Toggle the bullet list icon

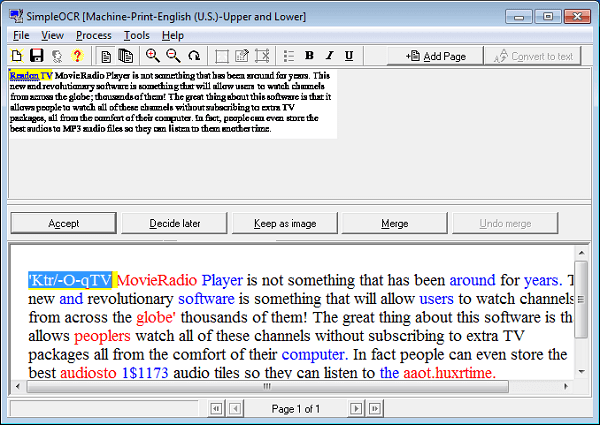click(289, 56)
